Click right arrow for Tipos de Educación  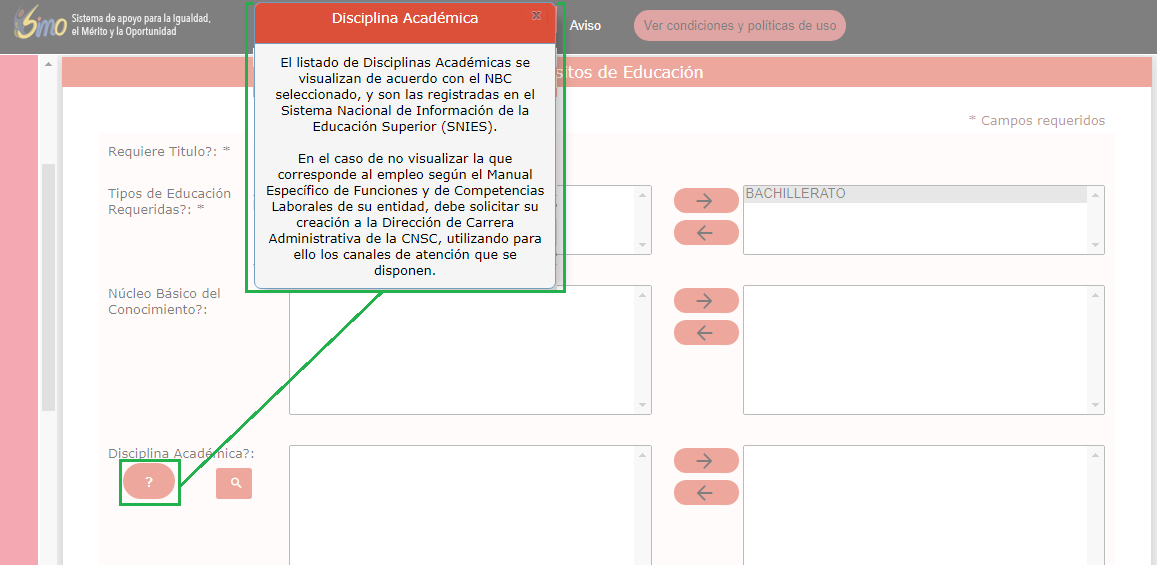coord(706,200)
